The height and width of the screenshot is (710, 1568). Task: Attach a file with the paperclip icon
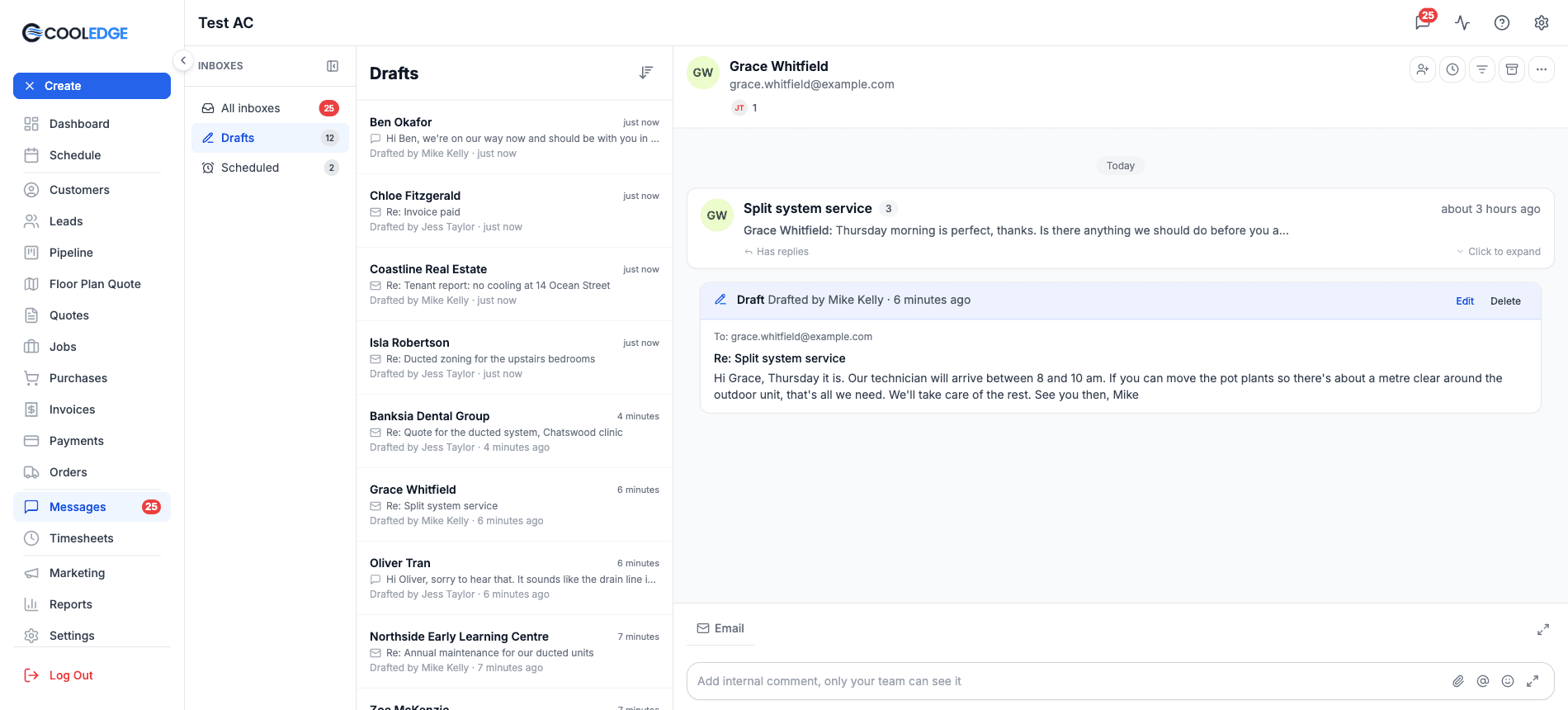click(1458, 681)
